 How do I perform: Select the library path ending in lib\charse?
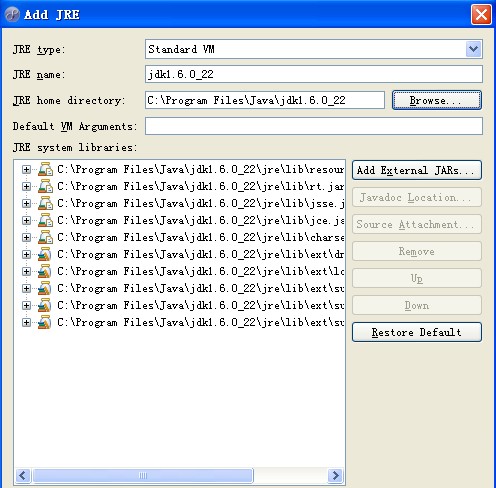tap(200, 237)
